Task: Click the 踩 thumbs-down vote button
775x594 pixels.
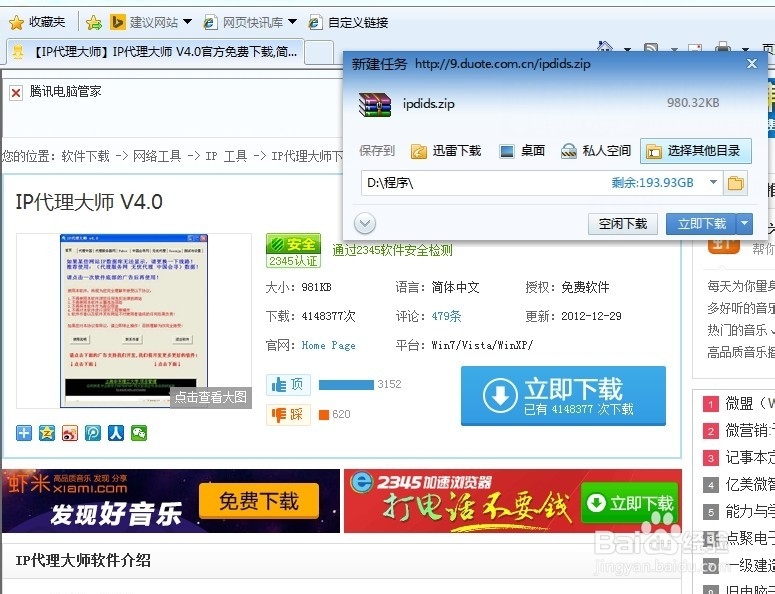Action: click(x=288, y=415)
